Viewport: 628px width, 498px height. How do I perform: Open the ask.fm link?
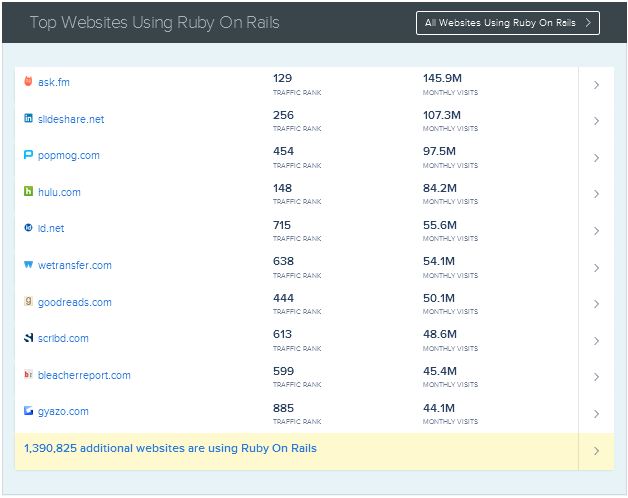tap(54, 82)
